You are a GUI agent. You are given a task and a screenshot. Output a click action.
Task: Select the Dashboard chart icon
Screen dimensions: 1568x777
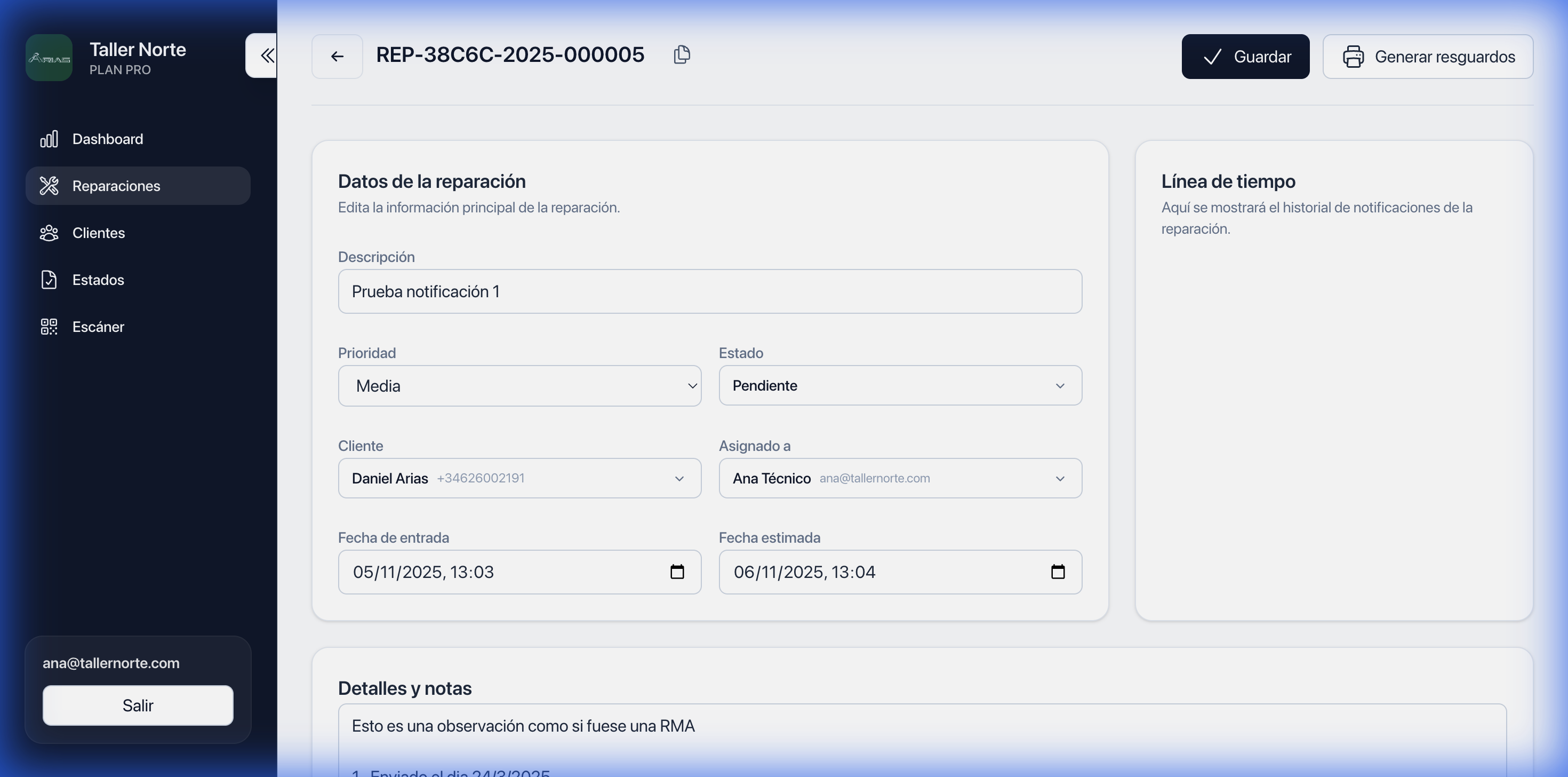tap(49, 138)
